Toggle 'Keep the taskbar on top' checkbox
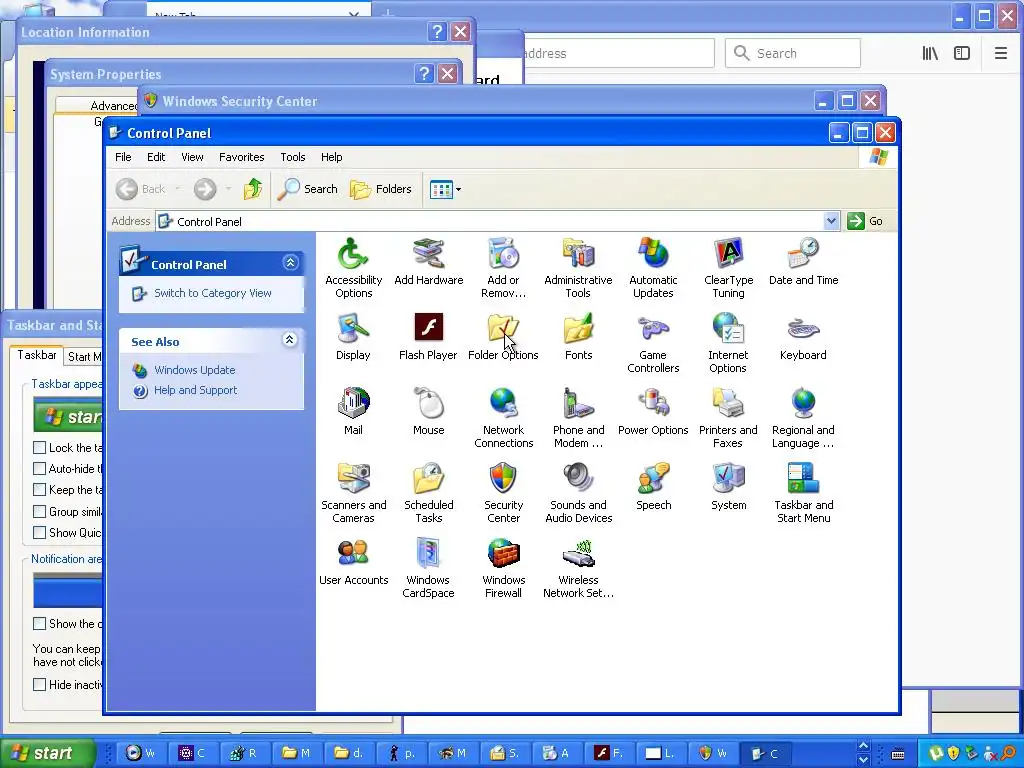The width and height of the screenshot is (1024, 768). click(x=39, y=489)
